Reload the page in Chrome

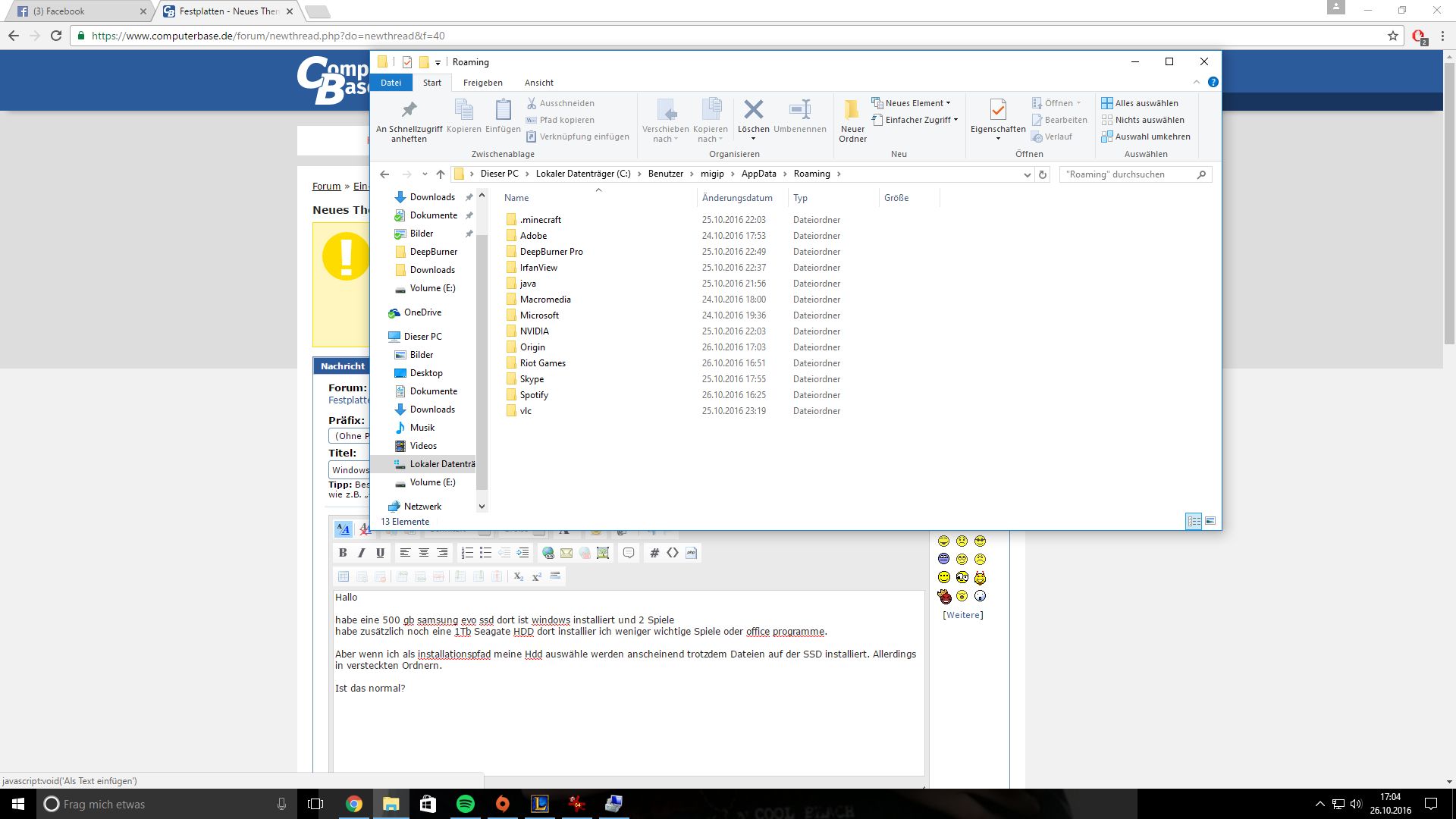[x=56, y=36]
